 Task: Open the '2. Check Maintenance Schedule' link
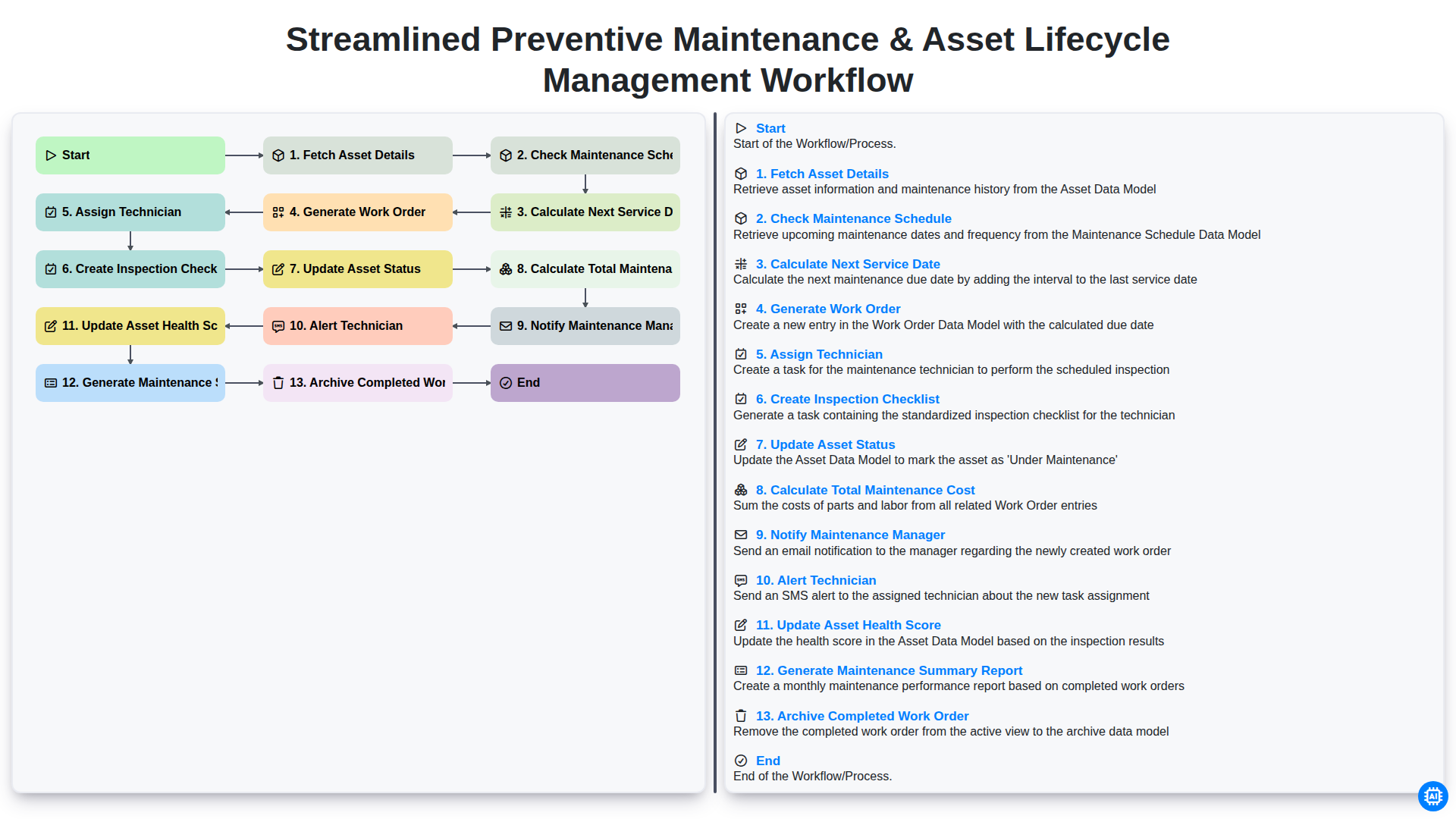tap(853, 218)
